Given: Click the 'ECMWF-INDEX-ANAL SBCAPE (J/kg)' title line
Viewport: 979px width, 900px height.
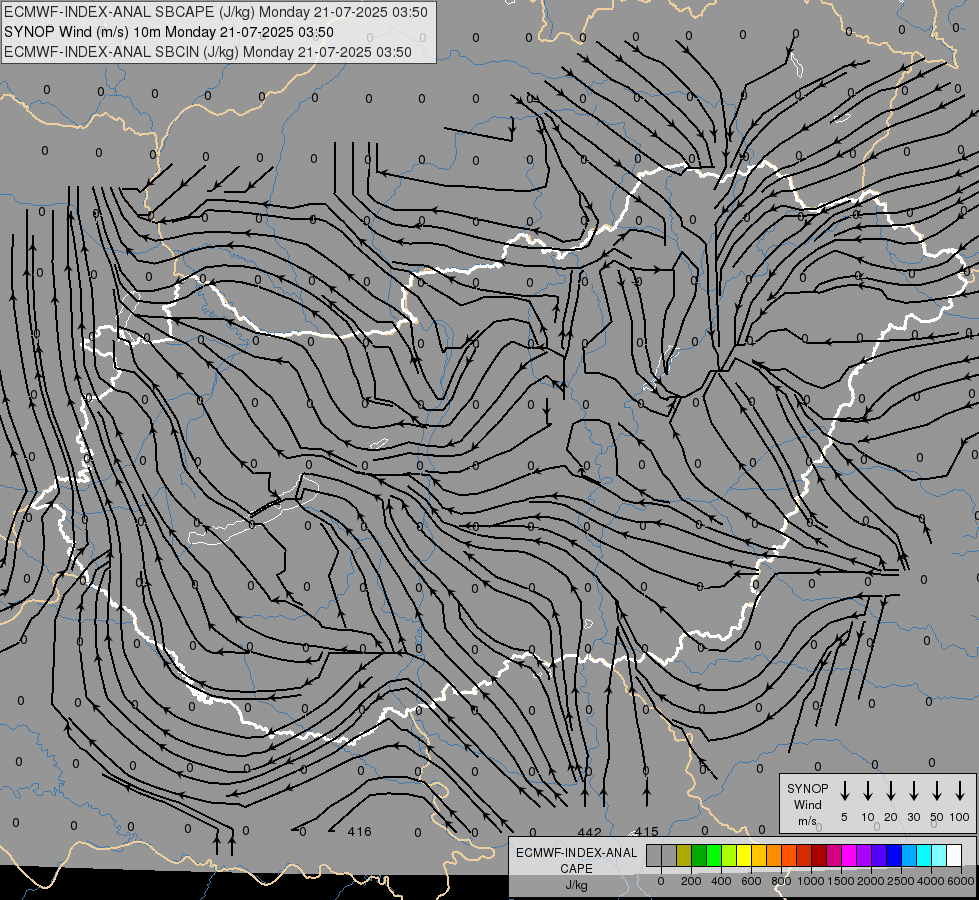Looking at the screenshot, I should click(216, 12).
